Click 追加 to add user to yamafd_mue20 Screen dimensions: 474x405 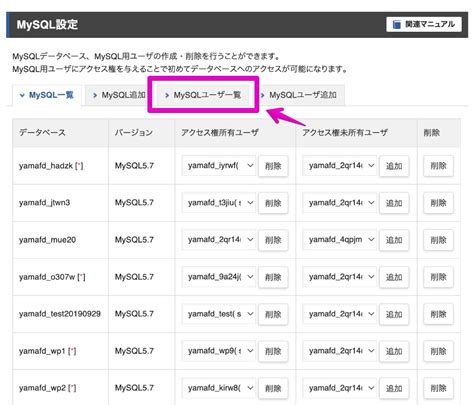tap(394, 240)
